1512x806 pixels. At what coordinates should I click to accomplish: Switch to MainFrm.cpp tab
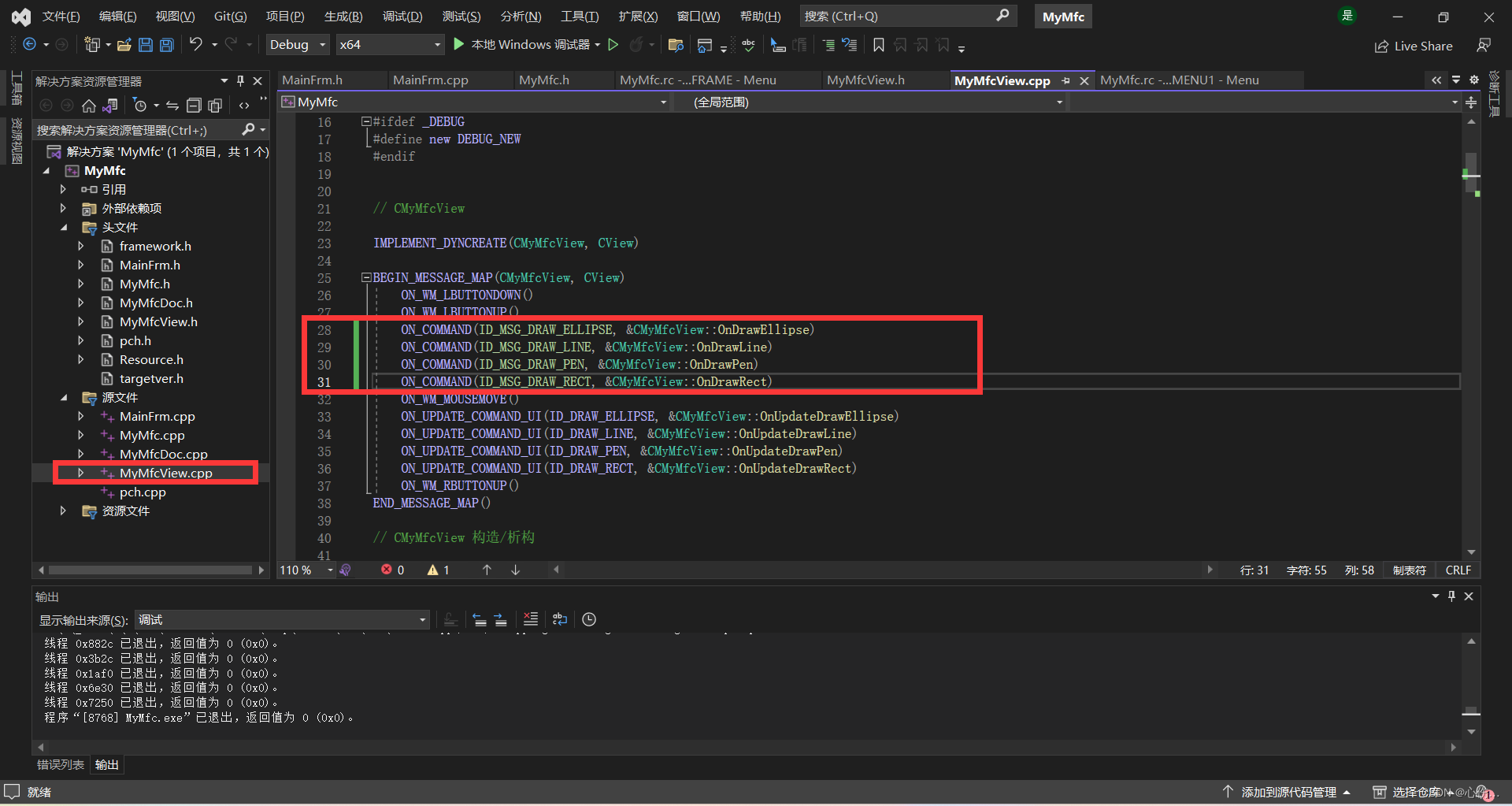click(431, 80)
